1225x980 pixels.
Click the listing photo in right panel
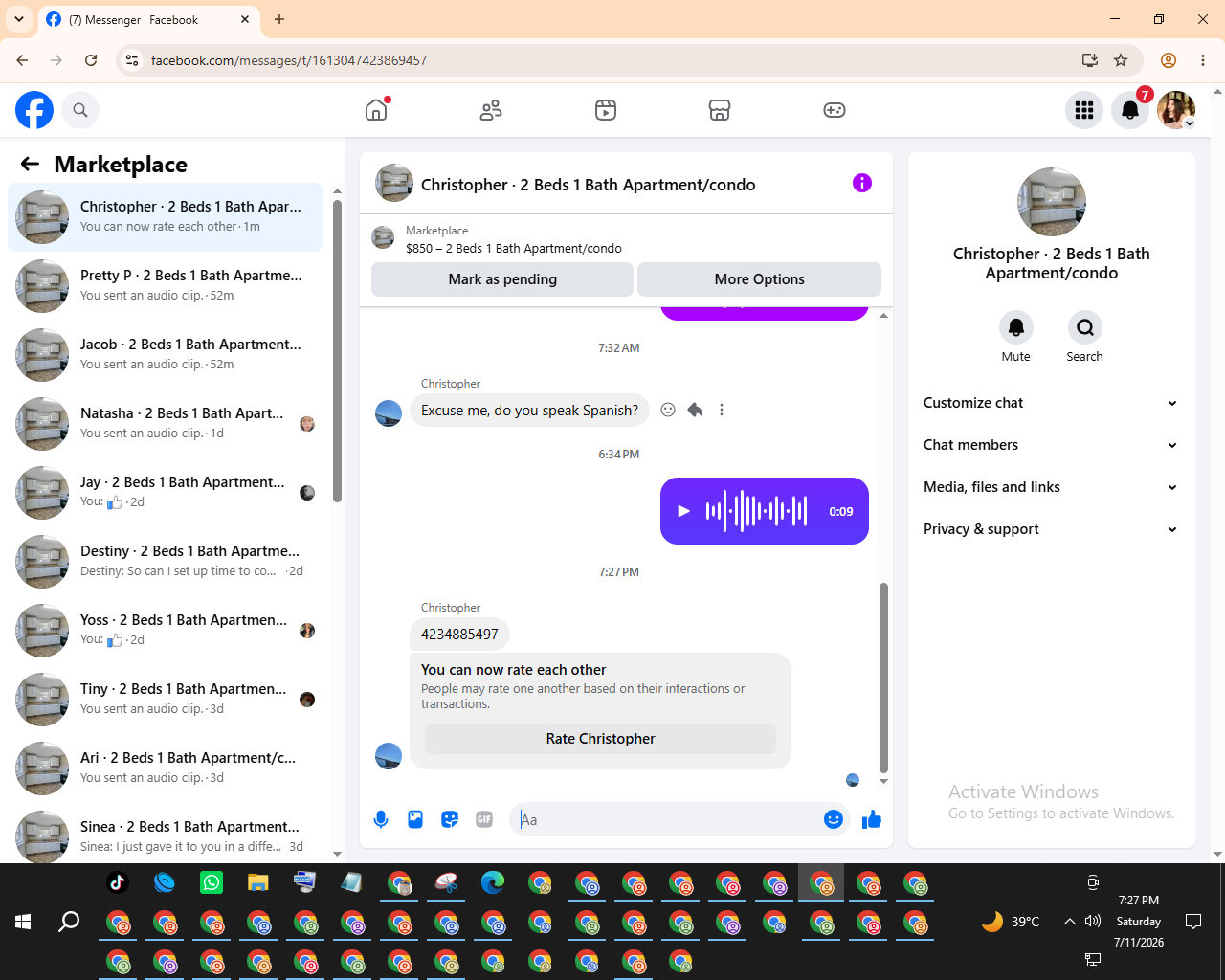pos(1052,202)
